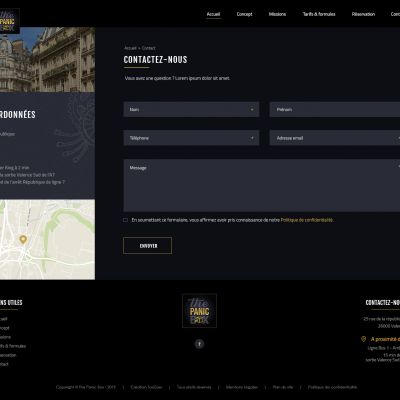Focus the Adresse email input field
400x400 pixels.
pyautogui.click(x=335, y=138)
